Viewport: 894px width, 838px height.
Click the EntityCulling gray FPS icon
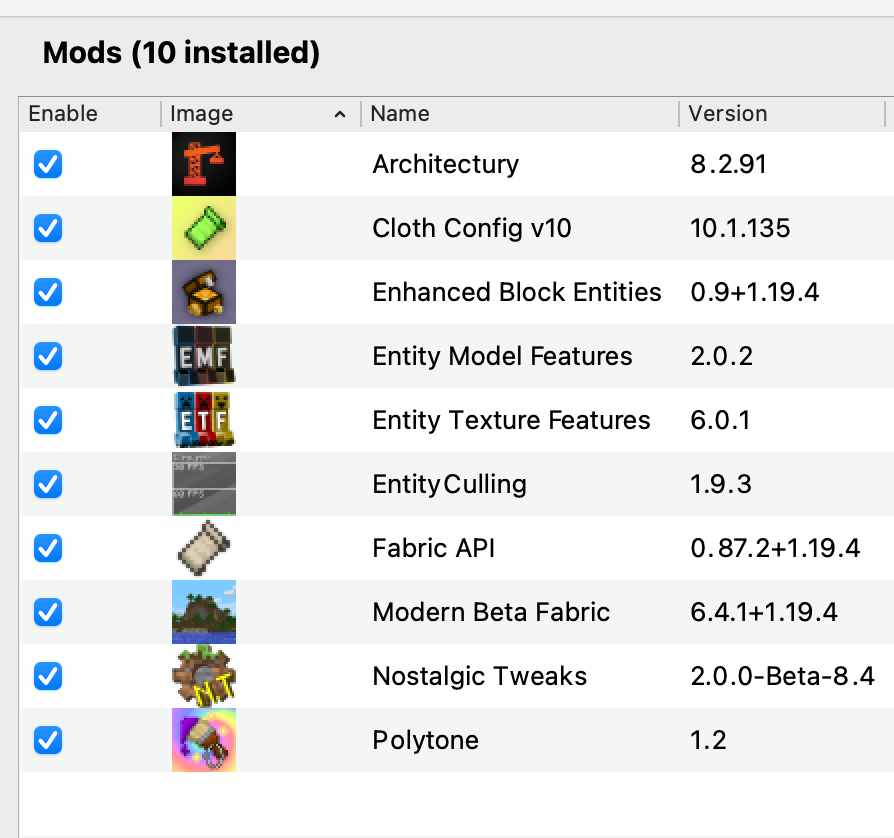click(x=204, y=484)
